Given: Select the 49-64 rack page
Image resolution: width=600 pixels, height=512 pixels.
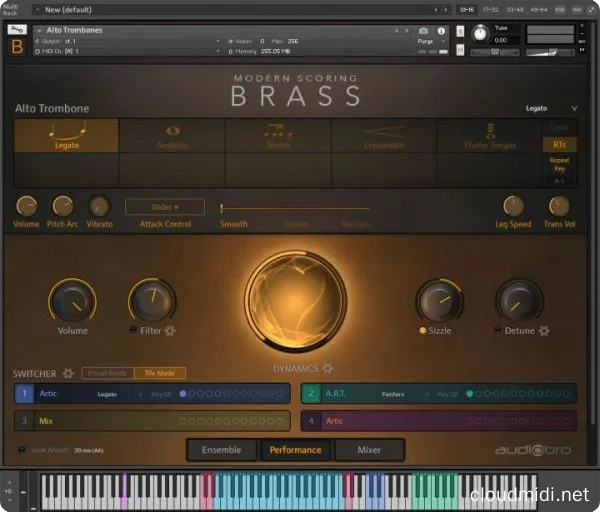Looking at the screenshot, I should click(x=538, y=10).
